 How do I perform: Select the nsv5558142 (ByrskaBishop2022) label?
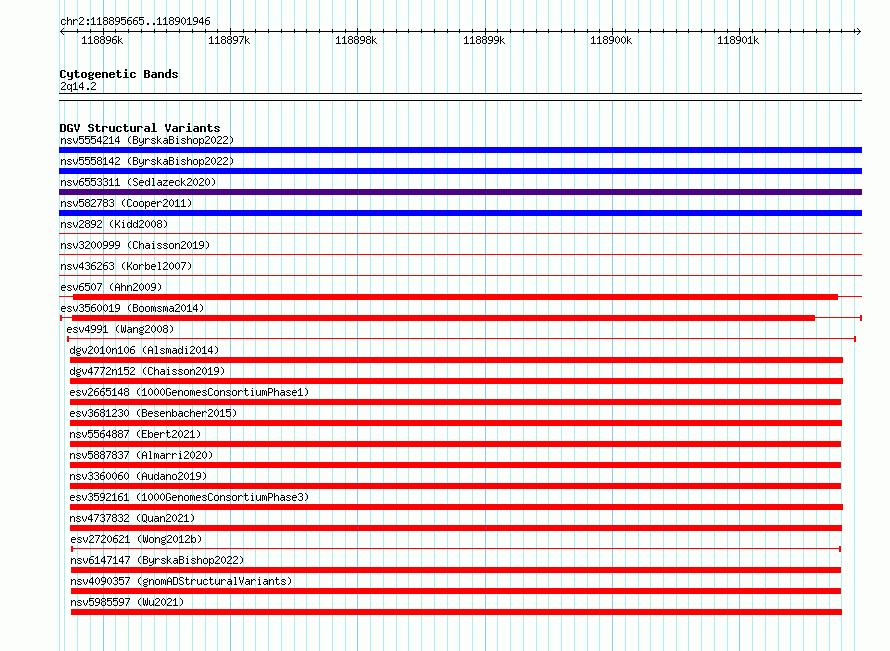[x=146, y=161]
